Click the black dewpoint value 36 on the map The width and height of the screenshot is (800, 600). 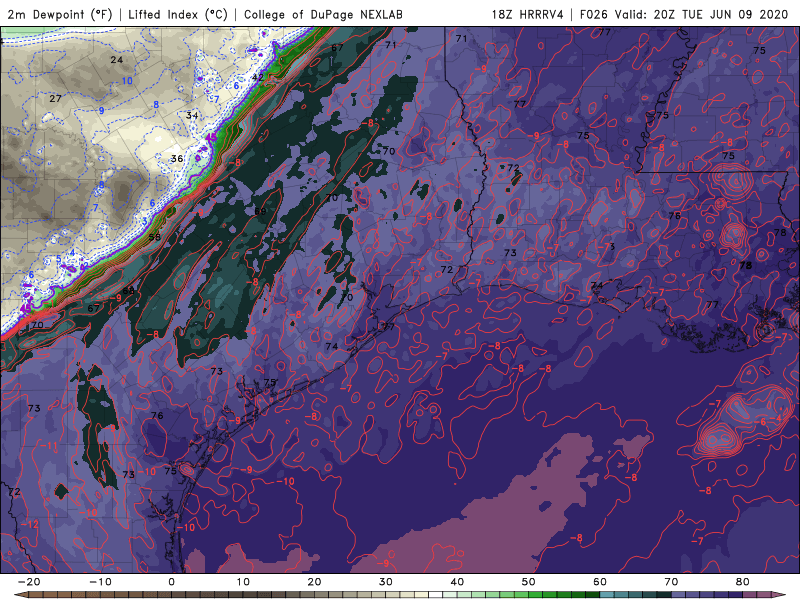[177, 159]
